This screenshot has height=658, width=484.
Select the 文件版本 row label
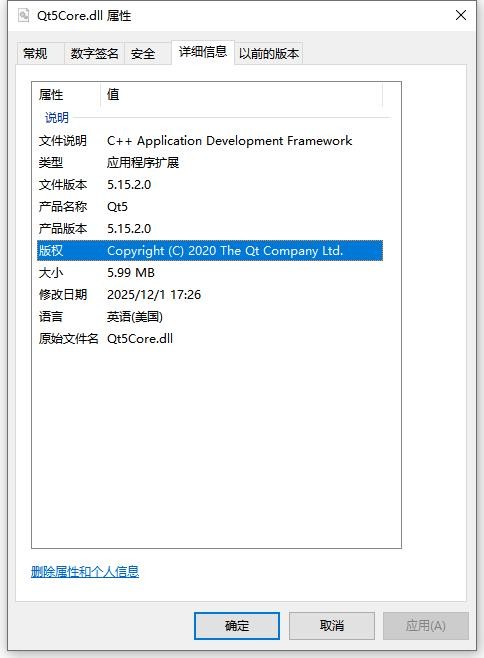click(x=63, y=185)
